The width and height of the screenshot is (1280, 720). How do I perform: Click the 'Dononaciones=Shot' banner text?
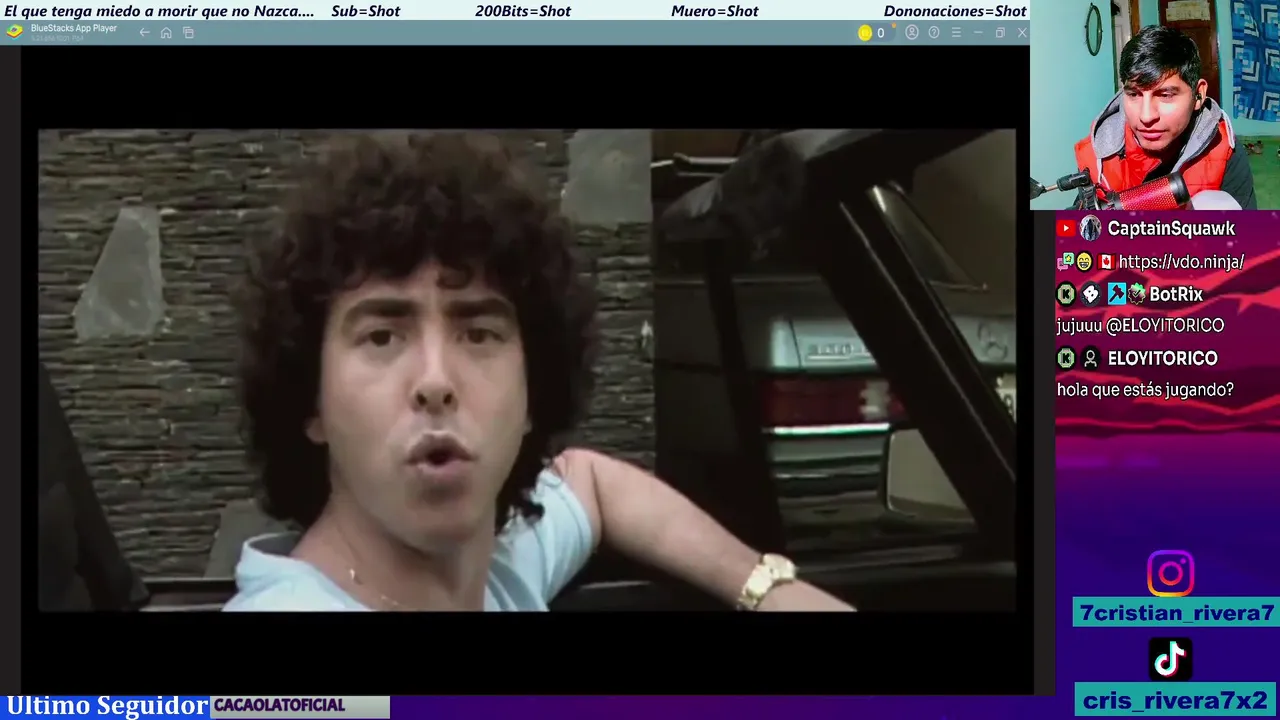tap(955, 11)
